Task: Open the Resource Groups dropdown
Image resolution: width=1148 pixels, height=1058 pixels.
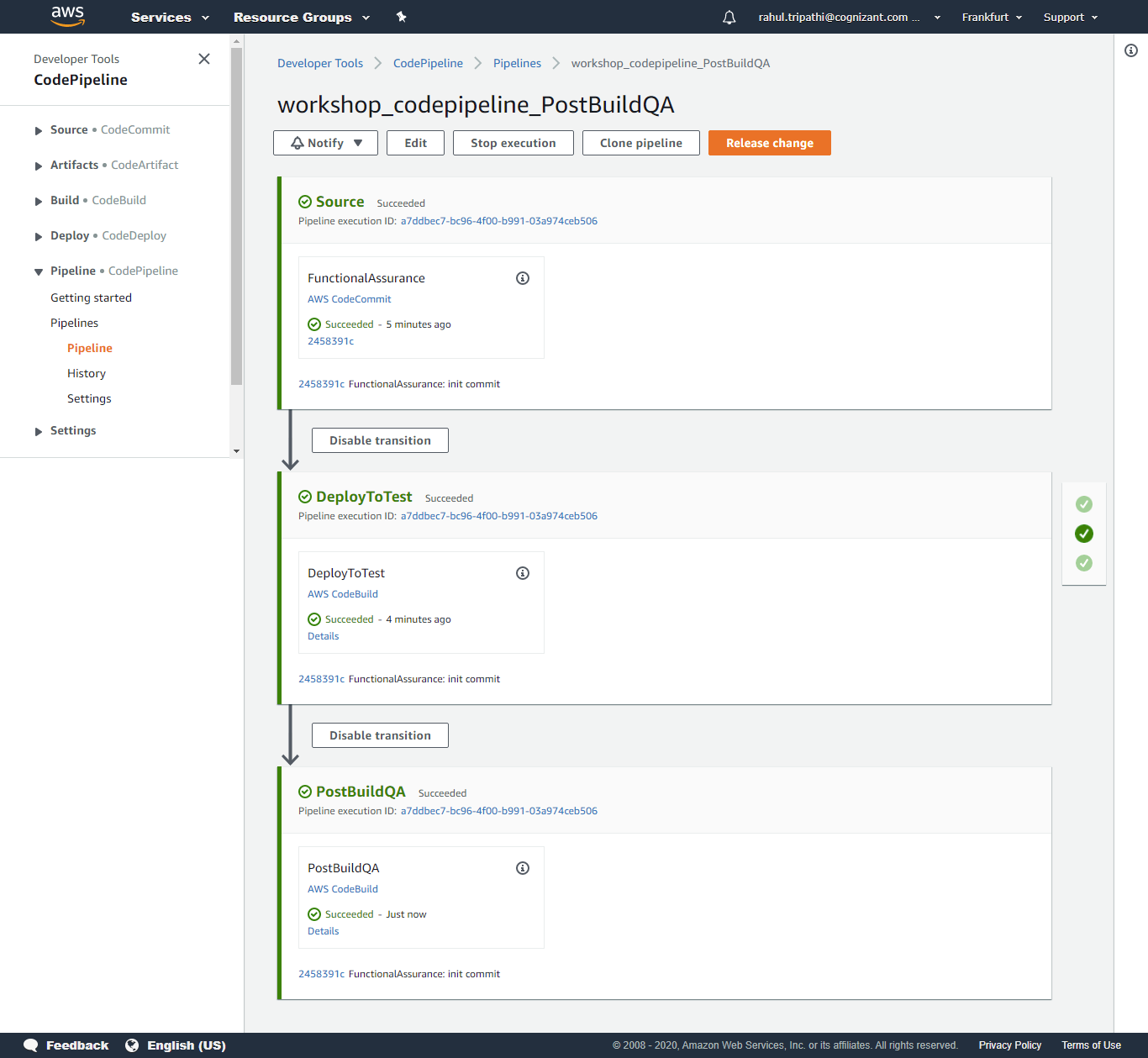Action: pyautogui.click(x=302, y=17)
